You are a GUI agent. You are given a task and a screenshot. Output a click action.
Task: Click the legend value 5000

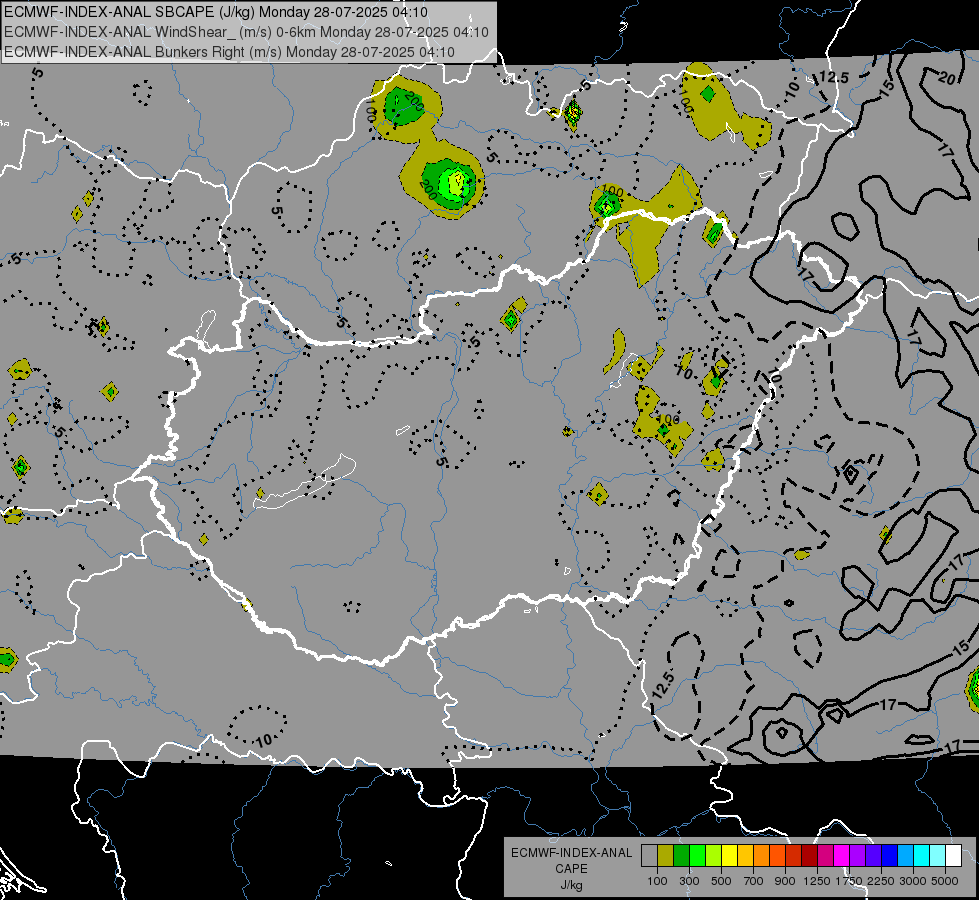[945, 881]
